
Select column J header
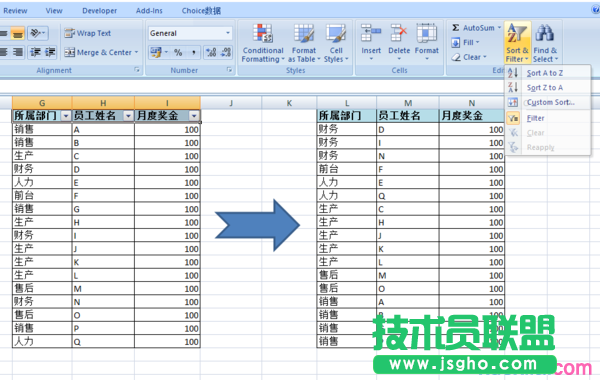coord(231,103)
